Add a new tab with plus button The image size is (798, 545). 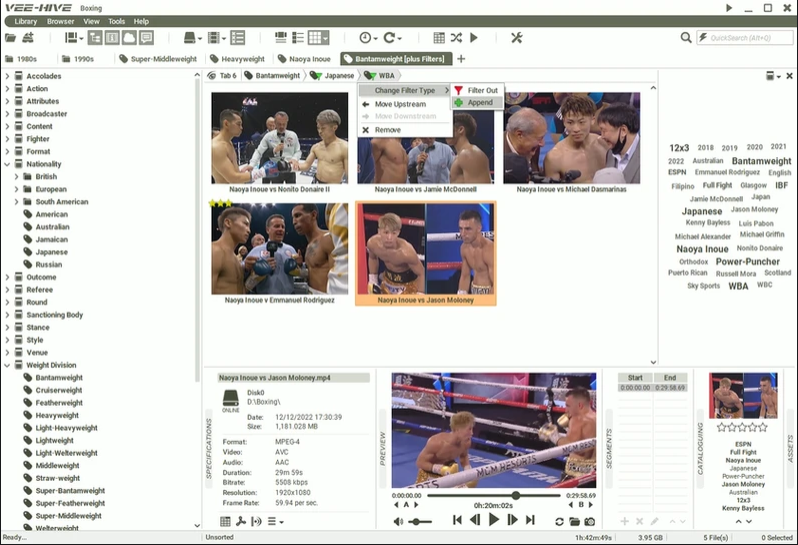pyautogui.click(x=461, y=59)
